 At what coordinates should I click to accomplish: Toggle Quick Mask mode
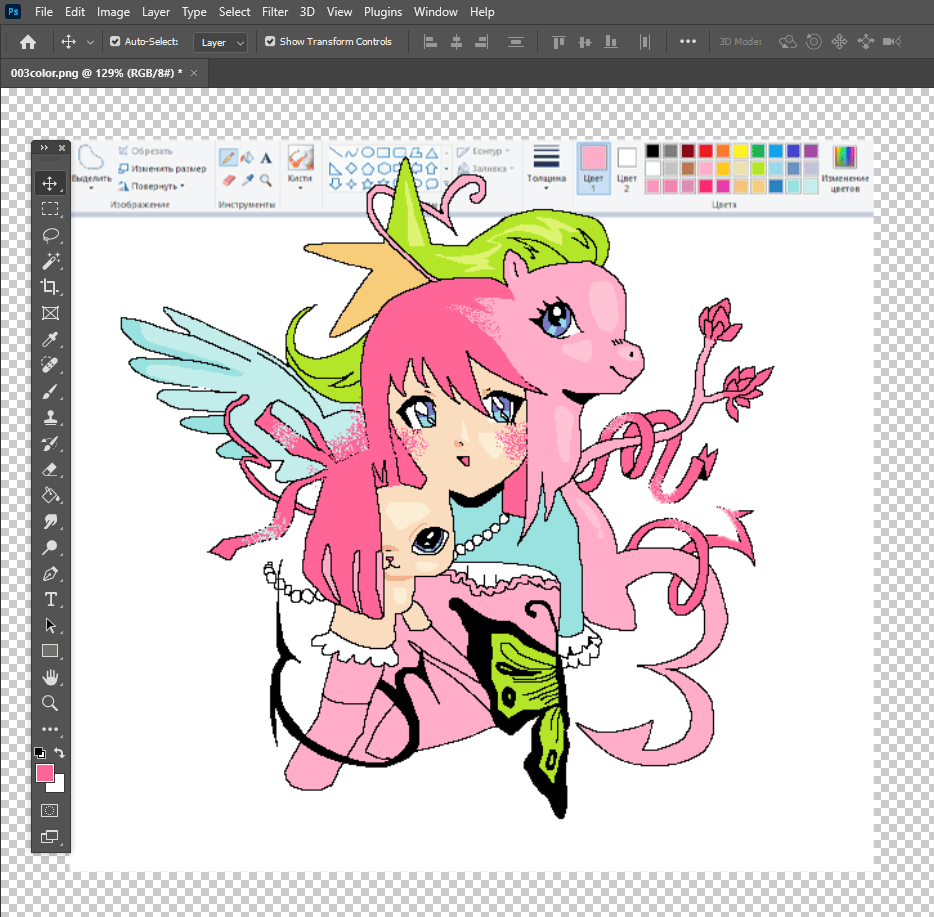coord(50,810)
